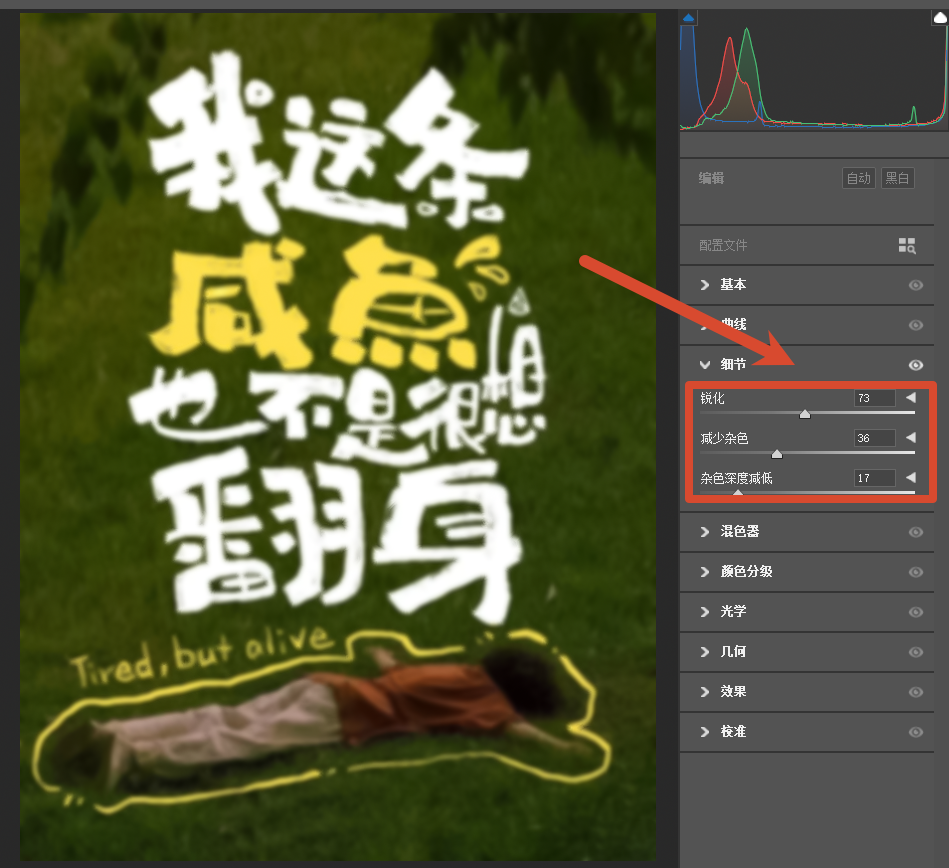Expand 减少杂色 options with its triangle arrow
The image size is (949, 868).
911,437
